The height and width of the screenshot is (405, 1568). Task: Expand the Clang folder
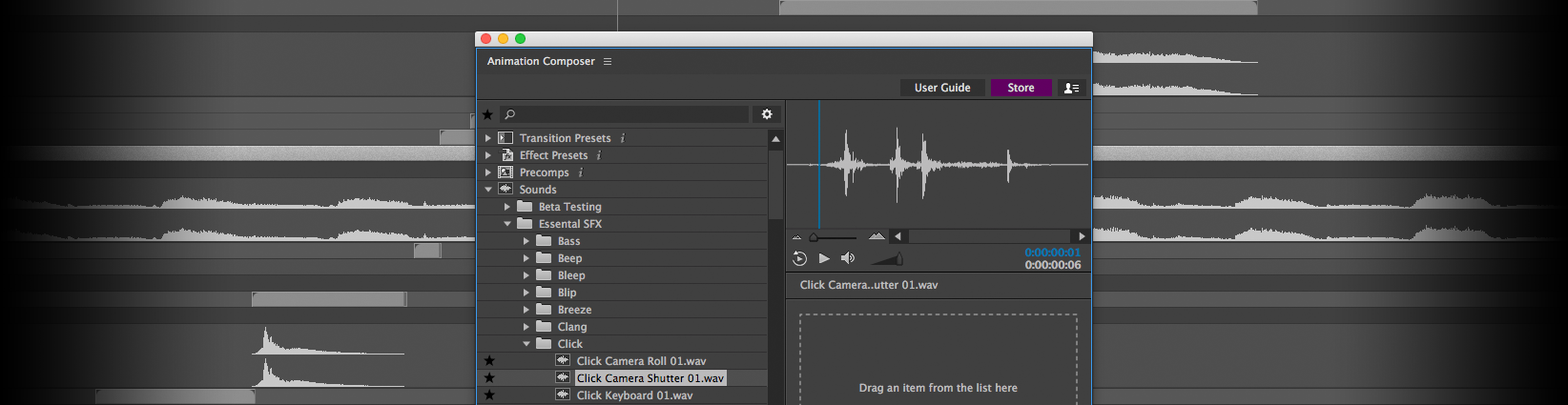tap(526, 327)
